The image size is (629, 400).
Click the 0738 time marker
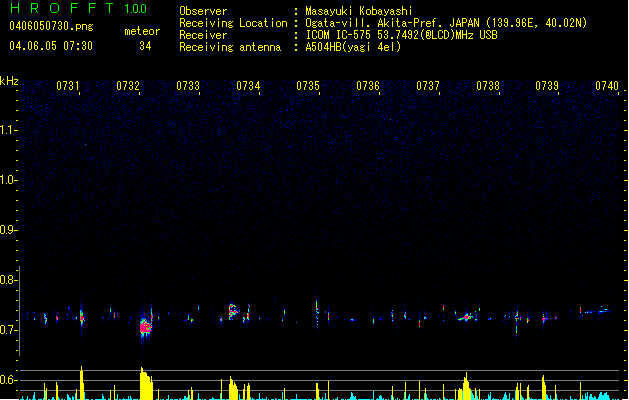(488, 86)
